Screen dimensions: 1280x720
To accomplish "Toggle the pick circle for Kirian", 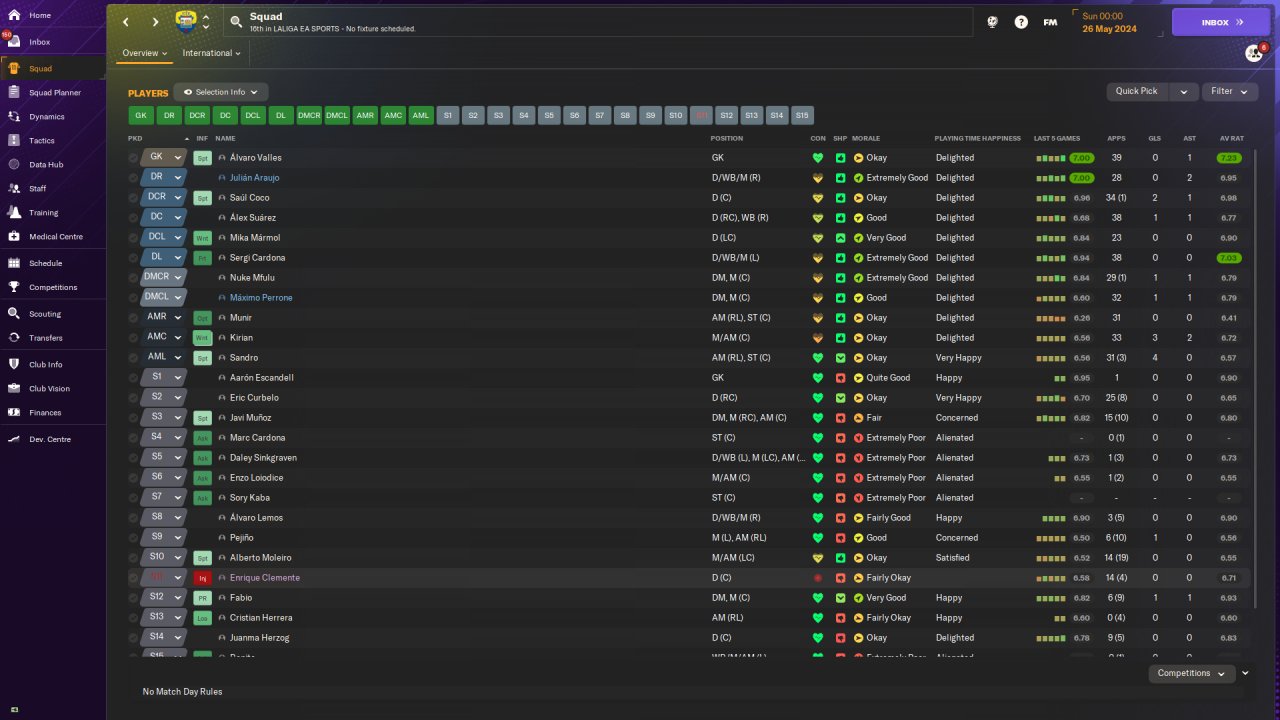I will pyautogui.click(x=133, y=338).
